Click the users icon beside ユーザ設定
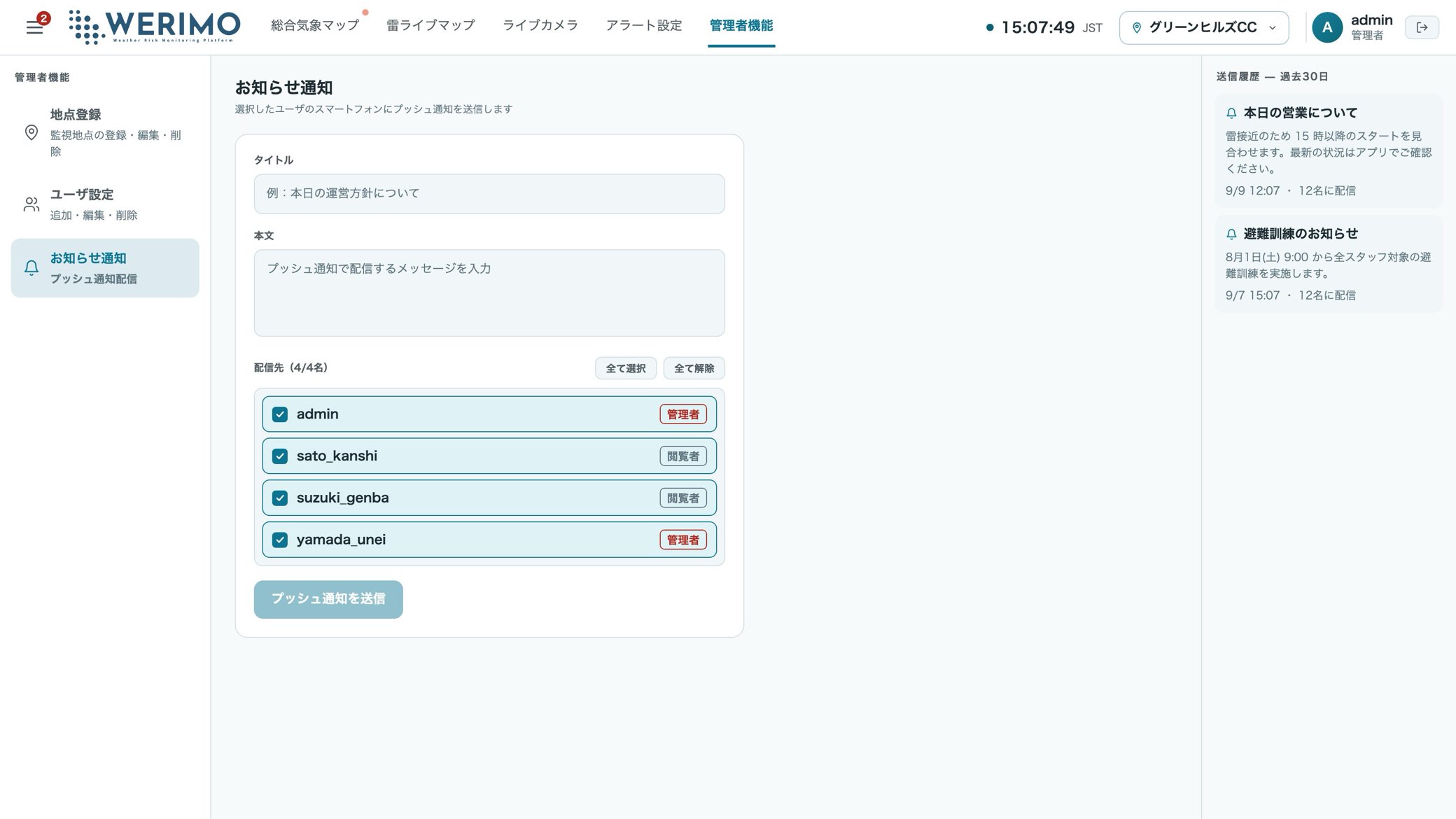The image size is (1456, 819). click(31, 204)
